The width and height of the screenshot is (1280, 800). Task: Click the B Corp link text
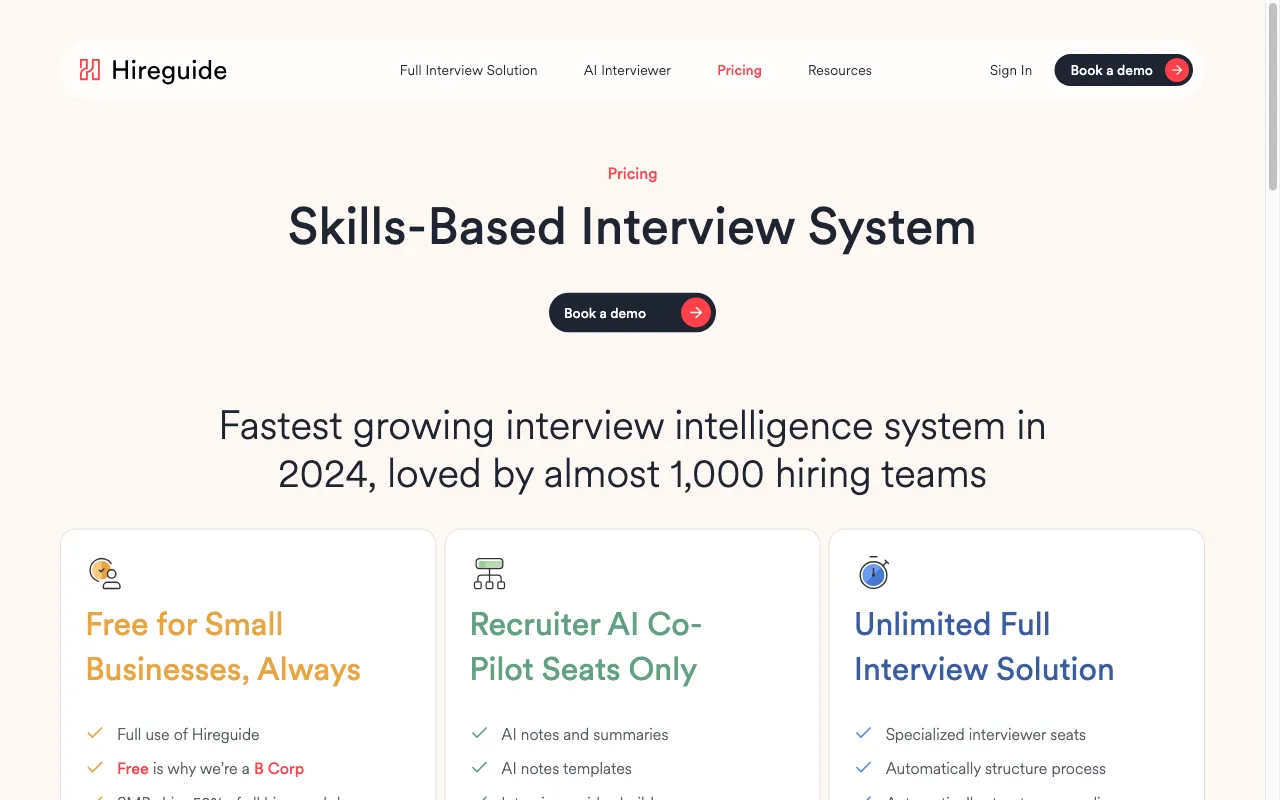coord(279,768)
